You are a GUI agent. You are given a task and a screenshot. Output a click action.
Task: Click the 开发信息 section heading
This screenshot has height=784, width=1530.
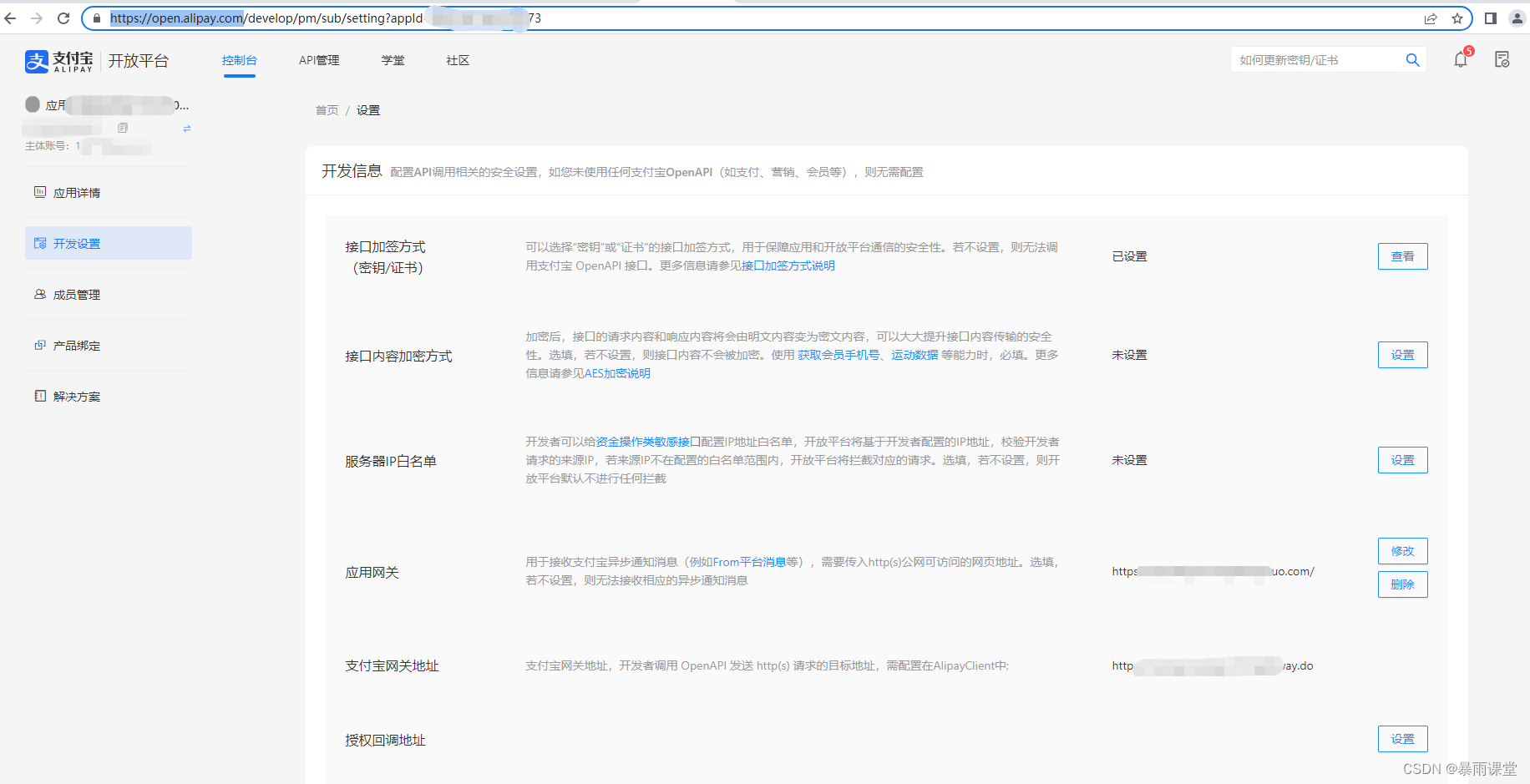pos(352,171)
